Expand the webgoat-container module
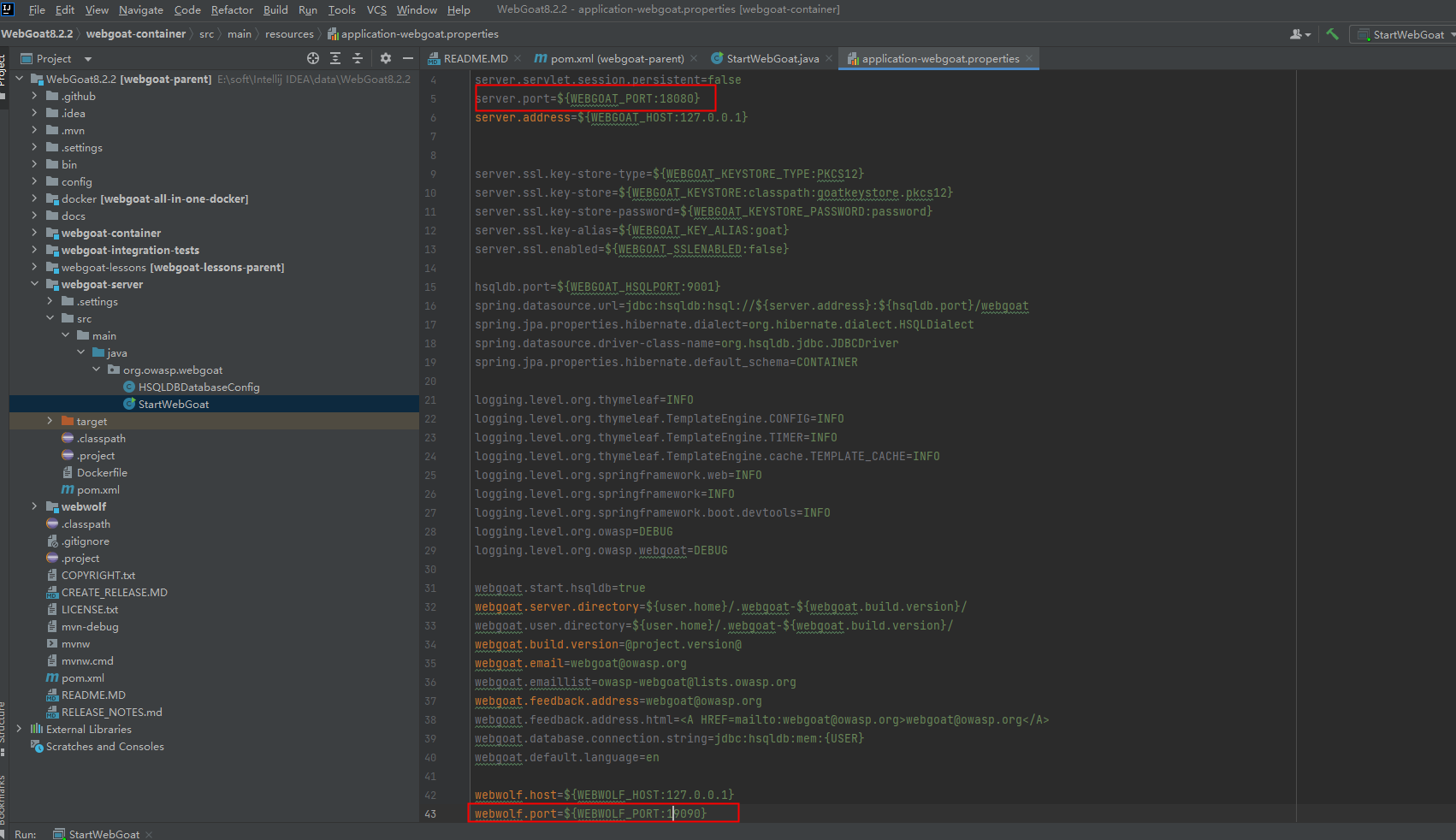Image resolution: width=1456 pixels, height=840 pixels. point(34,233)
